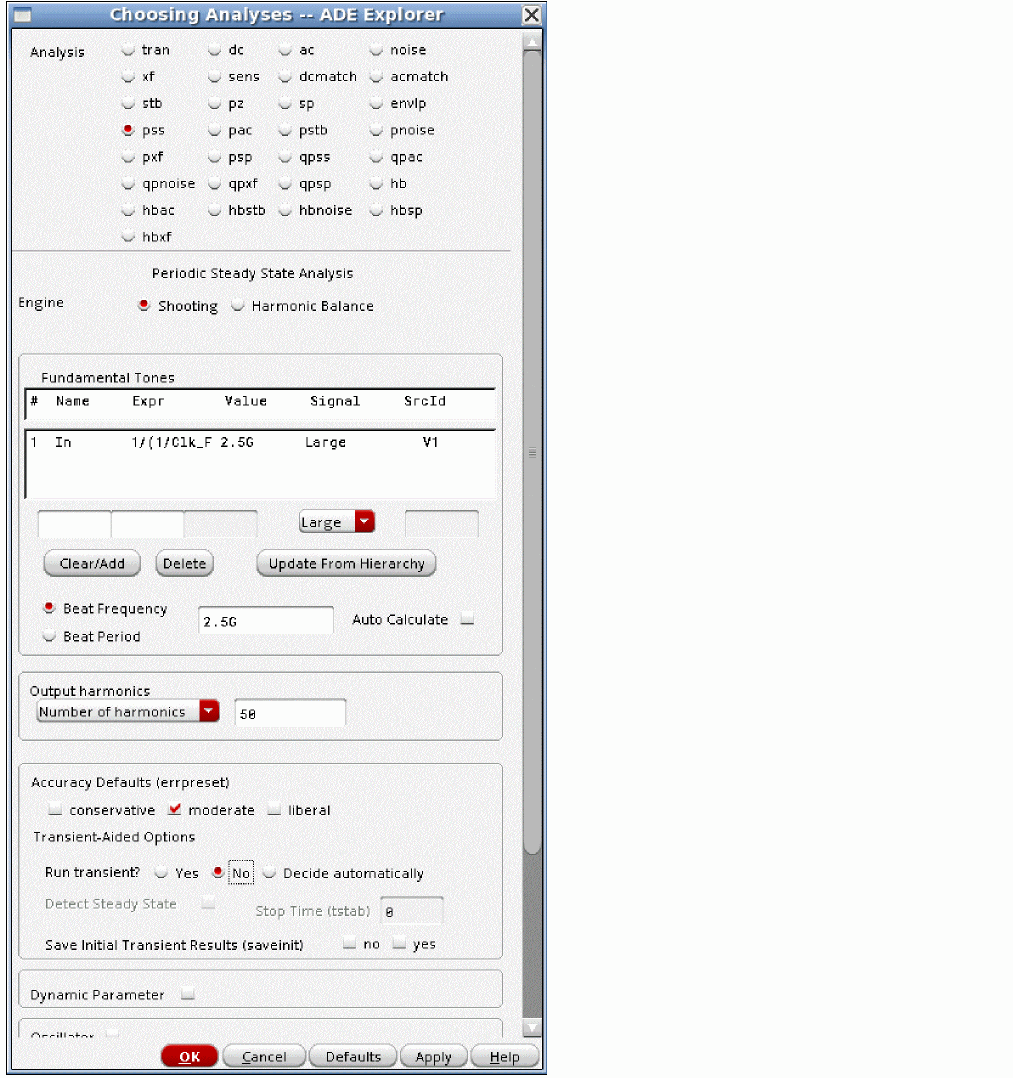Select the tran analysis option
The image size is (1013, 1078).
tap(128, 50)
